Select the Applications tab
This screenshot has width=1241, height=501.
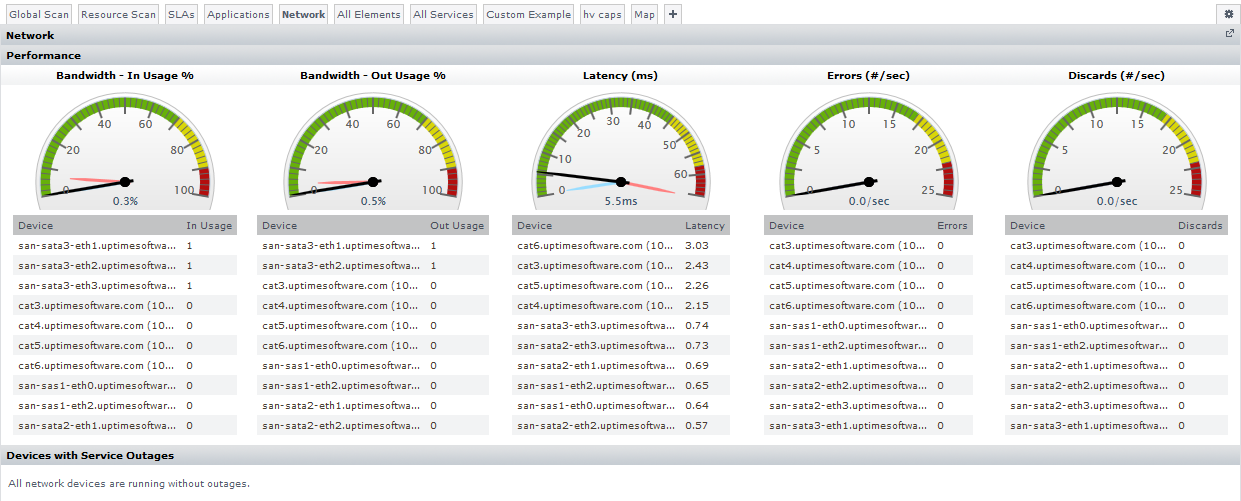coord(239,15)
